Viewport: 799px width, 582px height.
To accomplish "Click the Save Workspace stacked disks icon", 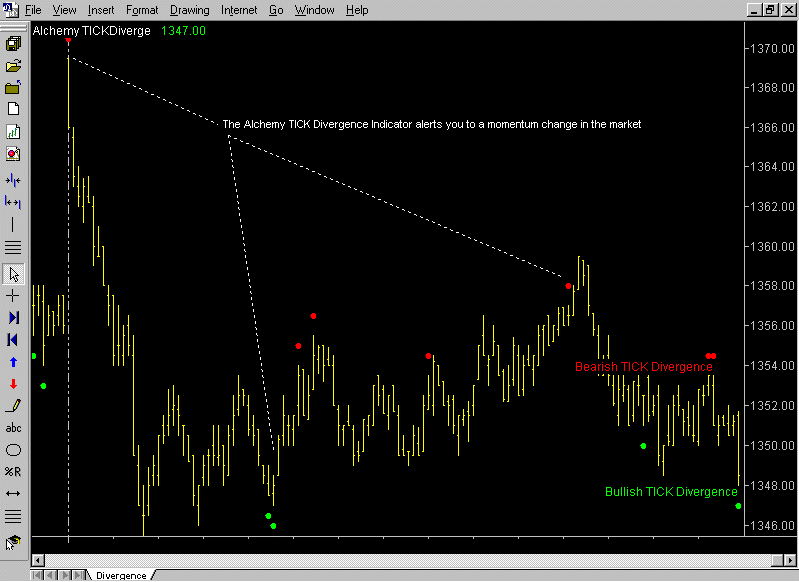I will [13, 43].
